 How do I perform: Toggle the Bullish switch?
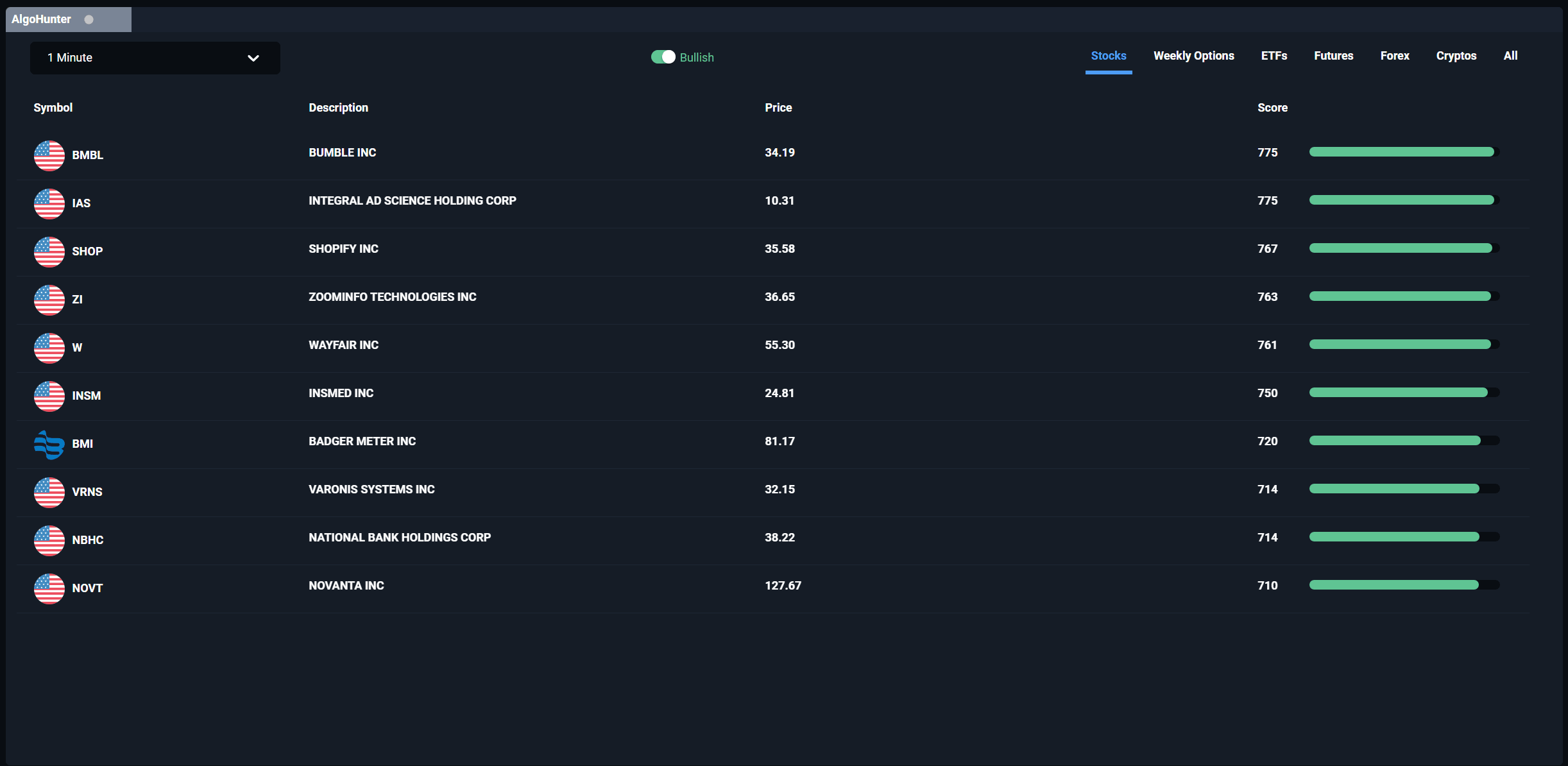point(663,57)
